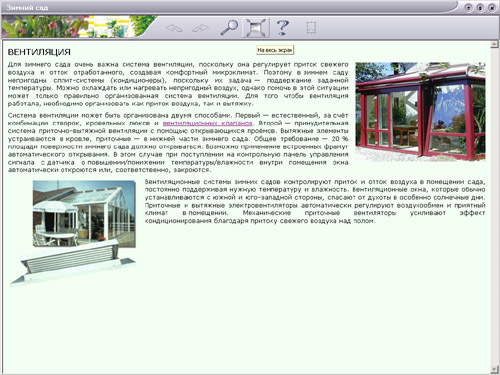Click the 'На весь экран' tooltip
The image size is (500, 375).
[x=275, y=50]
